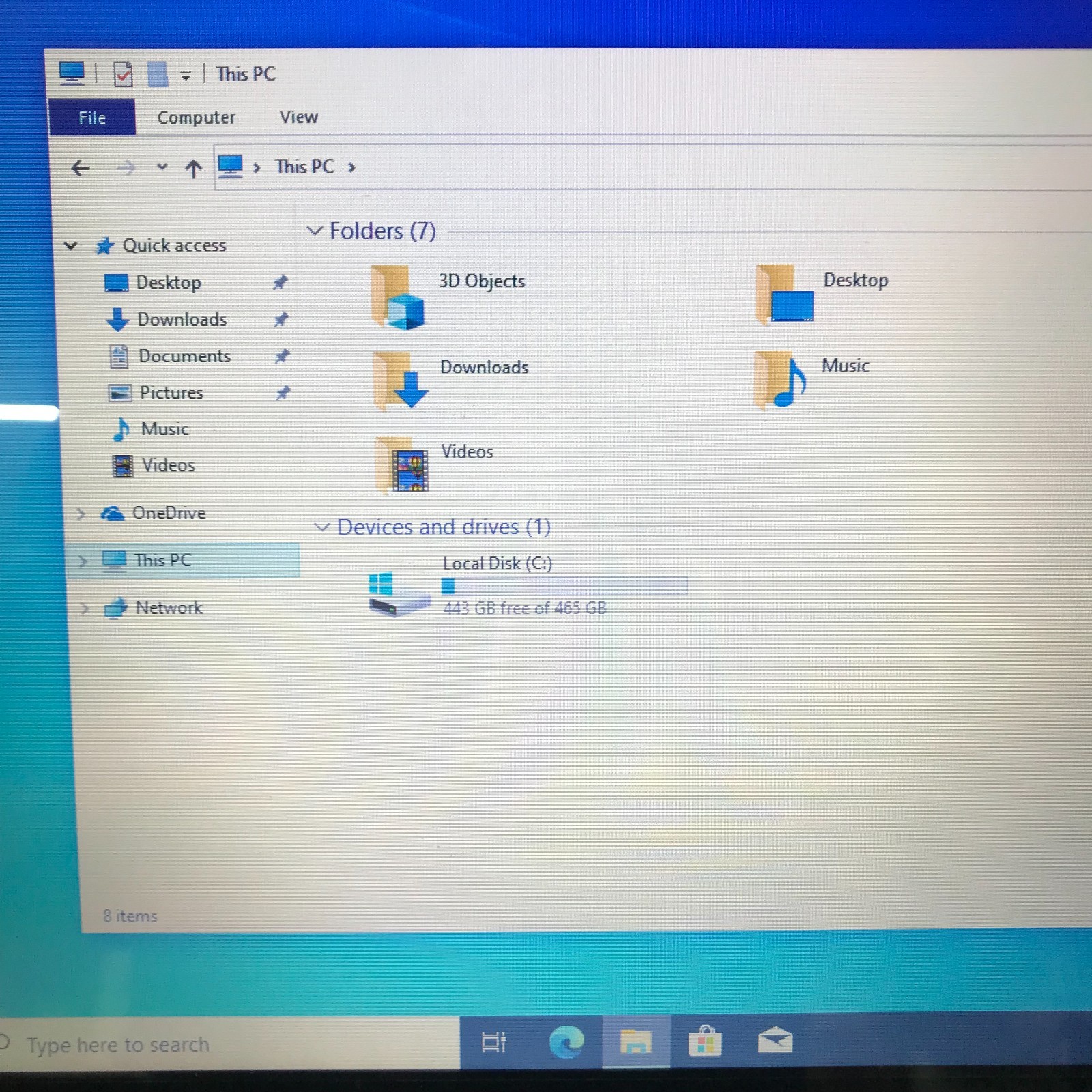Go up one level with Up arrow
1092x1092 pixels.
[193, 168]
